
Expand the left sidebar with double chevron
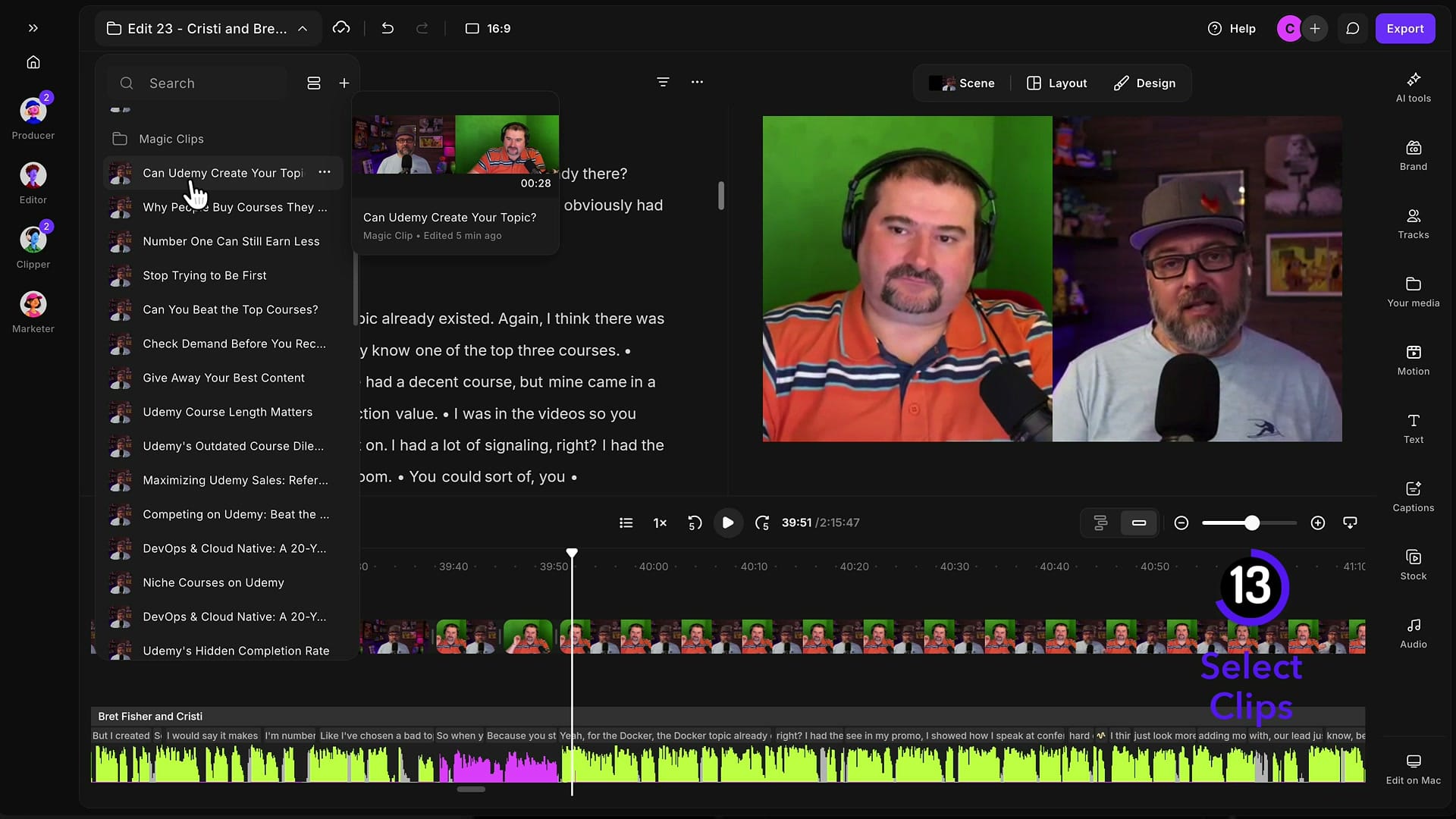pyautogui.click(x=33, y=28)
